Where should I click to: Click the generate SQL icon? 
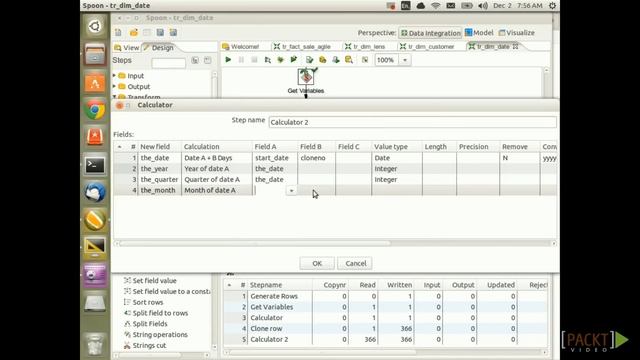point(336,60)
